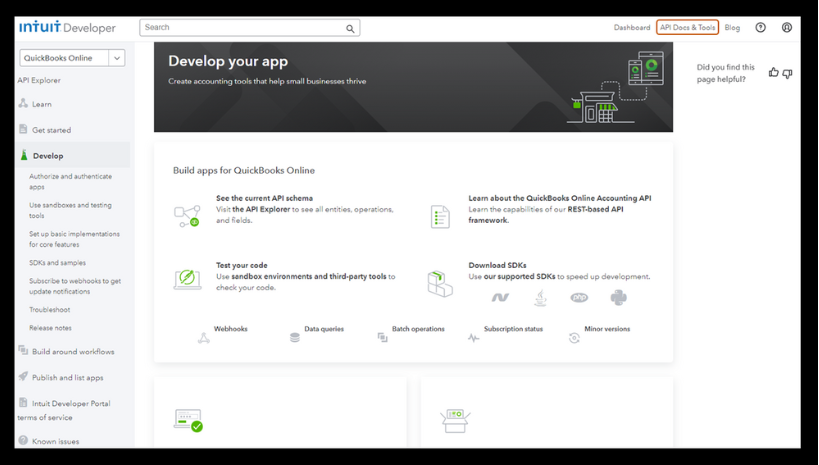The image size is (819, 465).
Task: Open Known issues sidebar item
Action: tap(55, 441)
